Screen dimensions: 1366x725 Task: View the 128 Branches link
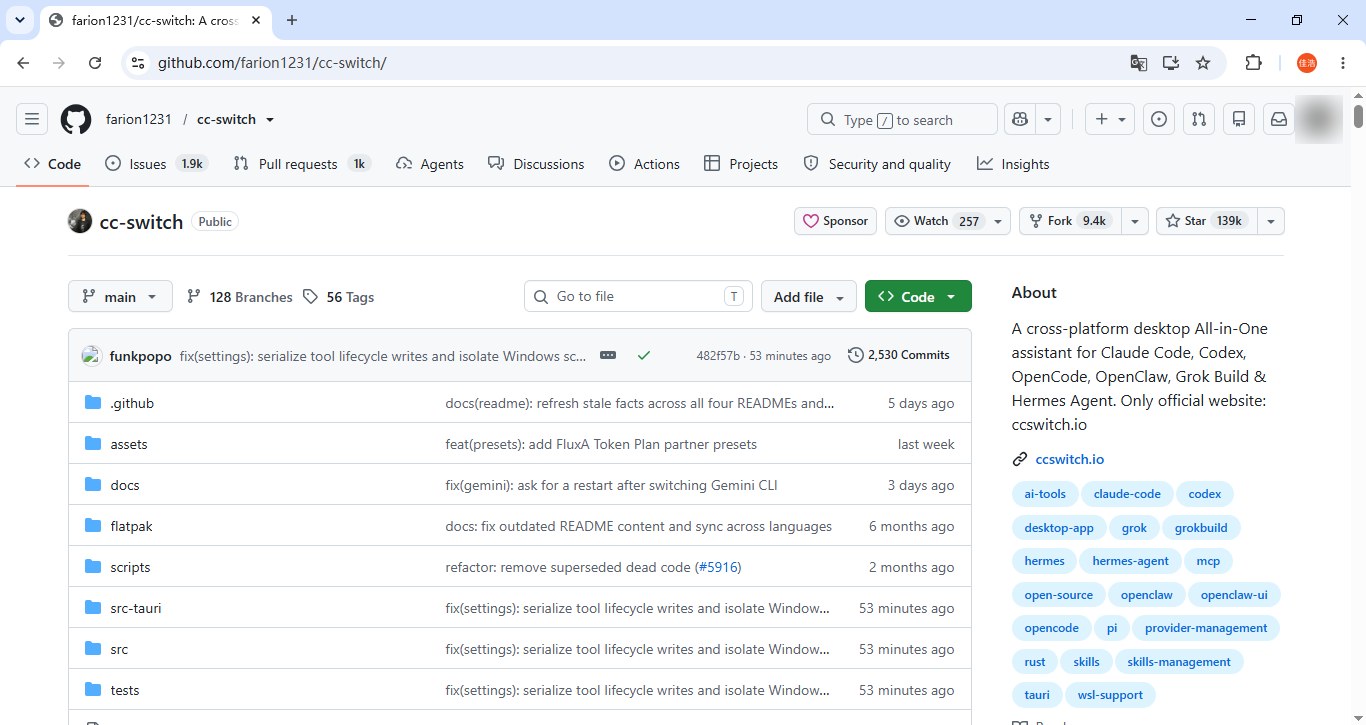click(x=240, y=297)
